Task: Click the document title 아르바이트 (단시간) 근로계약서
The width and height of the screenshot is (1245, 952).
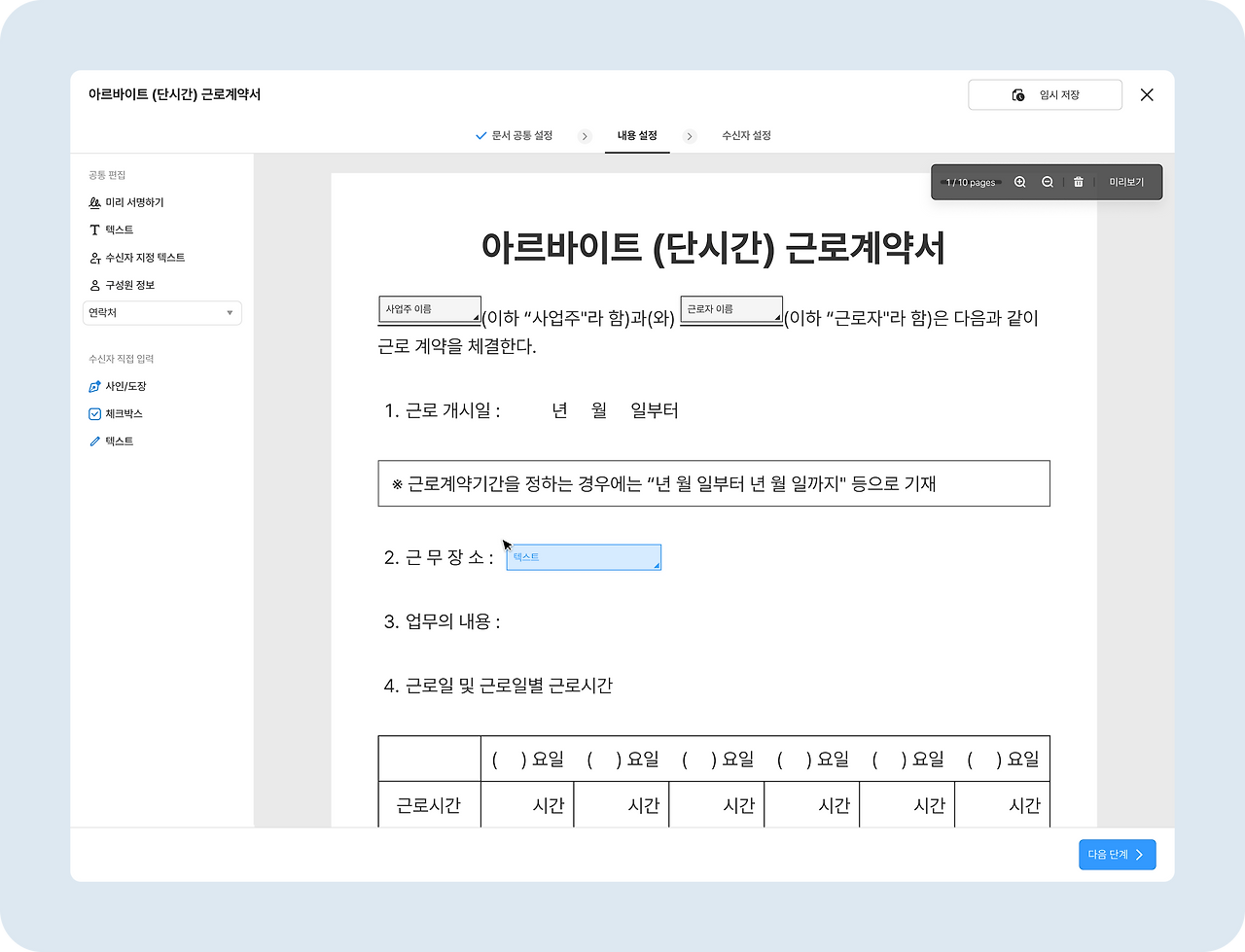Action: [713, 247]
